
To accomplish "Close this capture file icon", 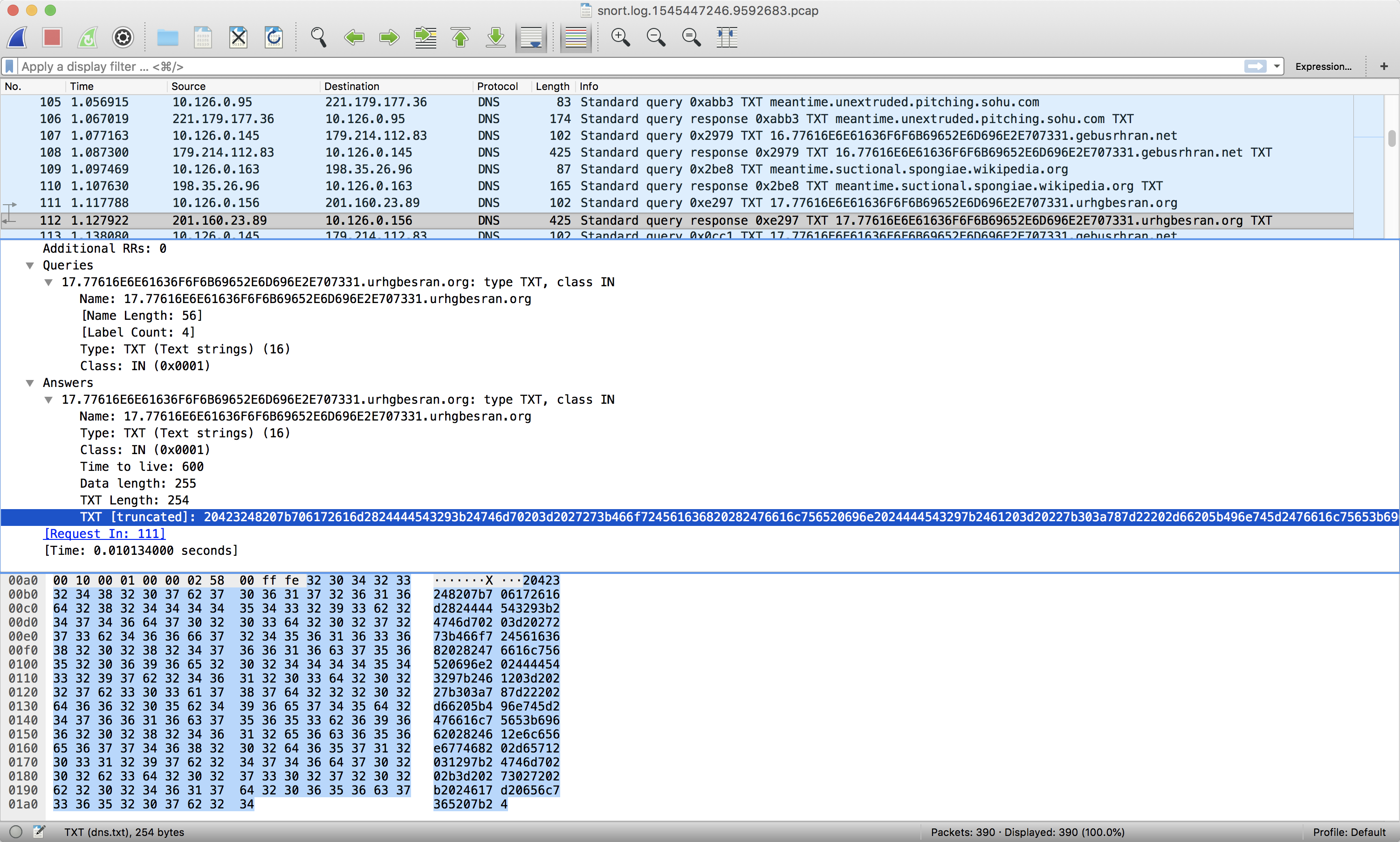I will pyautogui.click(x=238, y=37).
